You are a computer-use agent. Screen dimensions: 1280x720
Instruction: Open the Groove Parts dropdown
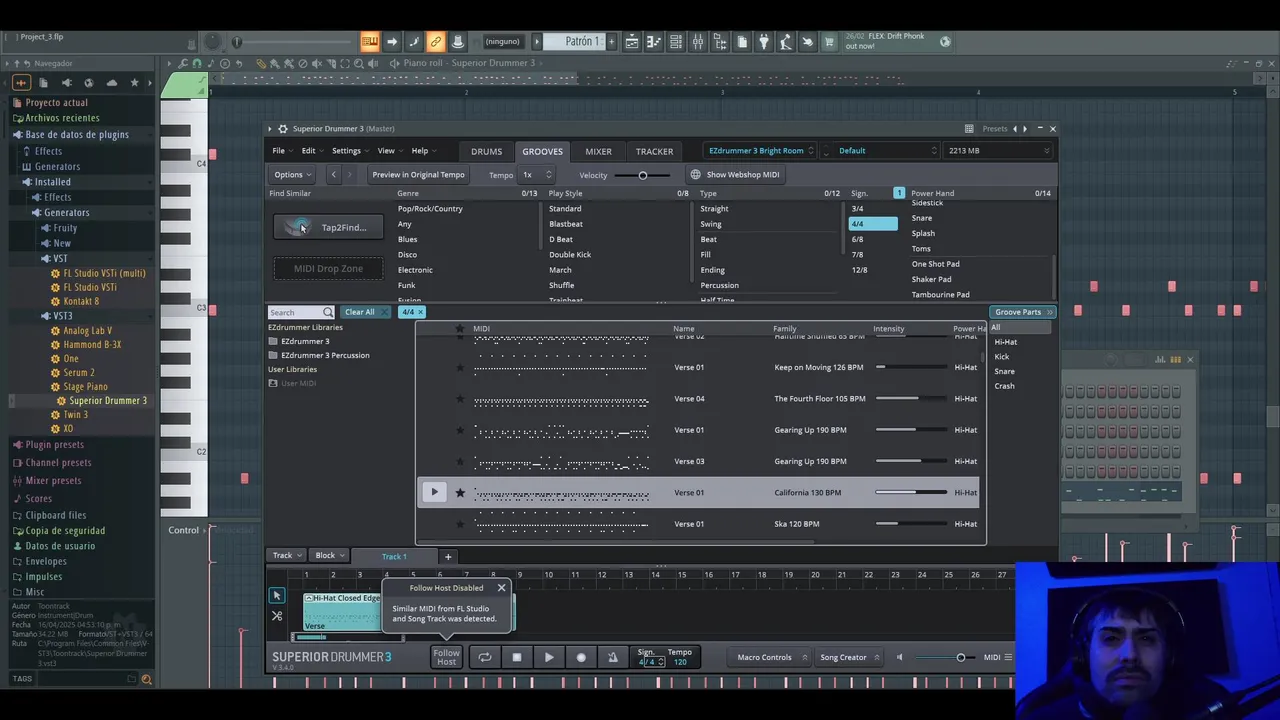[x=1022, y=312]
